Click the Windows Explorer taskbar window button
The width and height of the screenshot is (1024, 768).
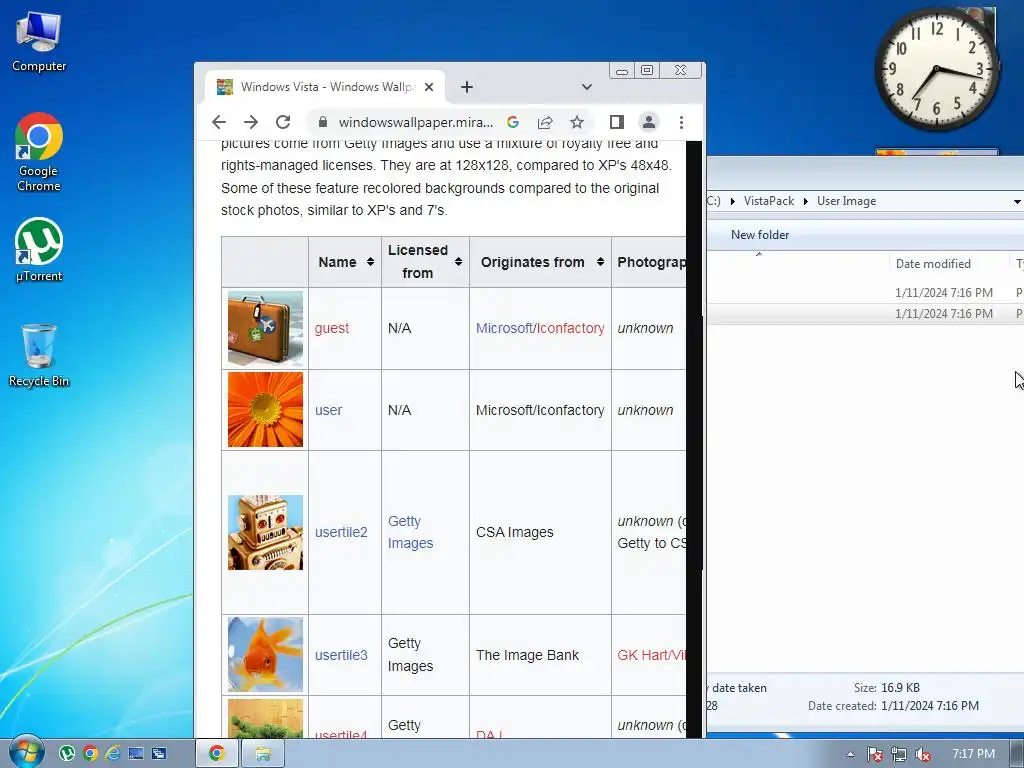pos(263,754)
